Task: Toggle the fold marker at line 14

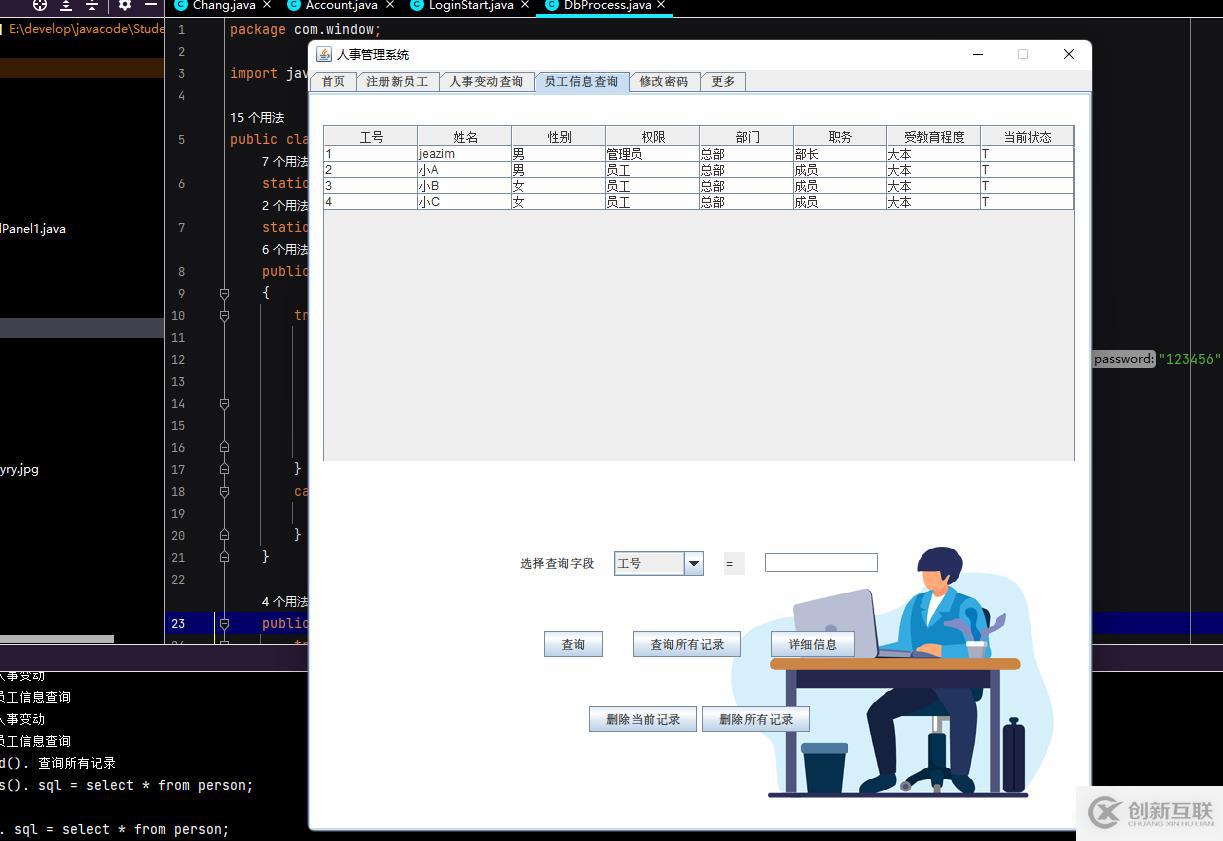Action: 224,404
